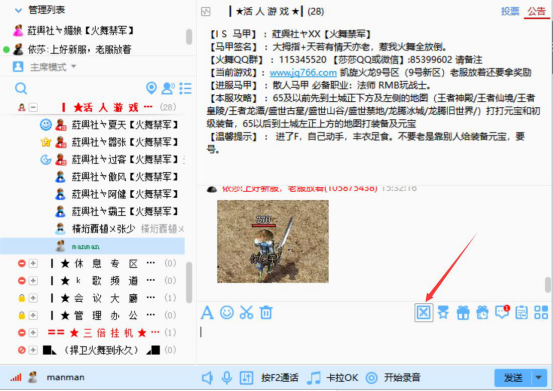
Task: Open the font formatting A icon
Action: pos(207,313)
